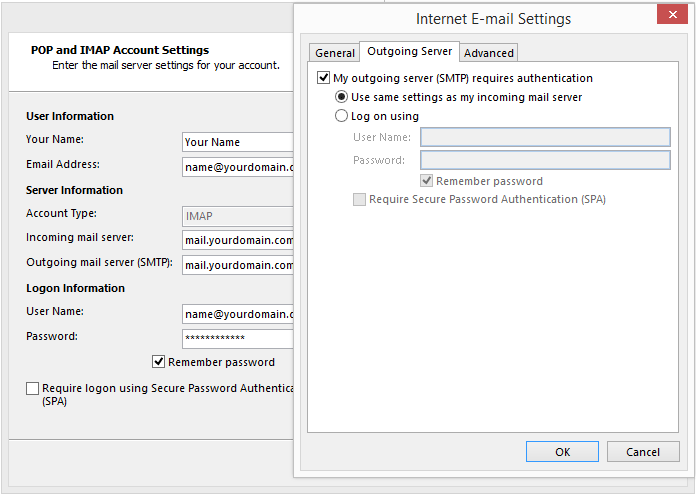Click the Password field under Log on using
This screenshot has width=696, height=496.
click(544, 160)
